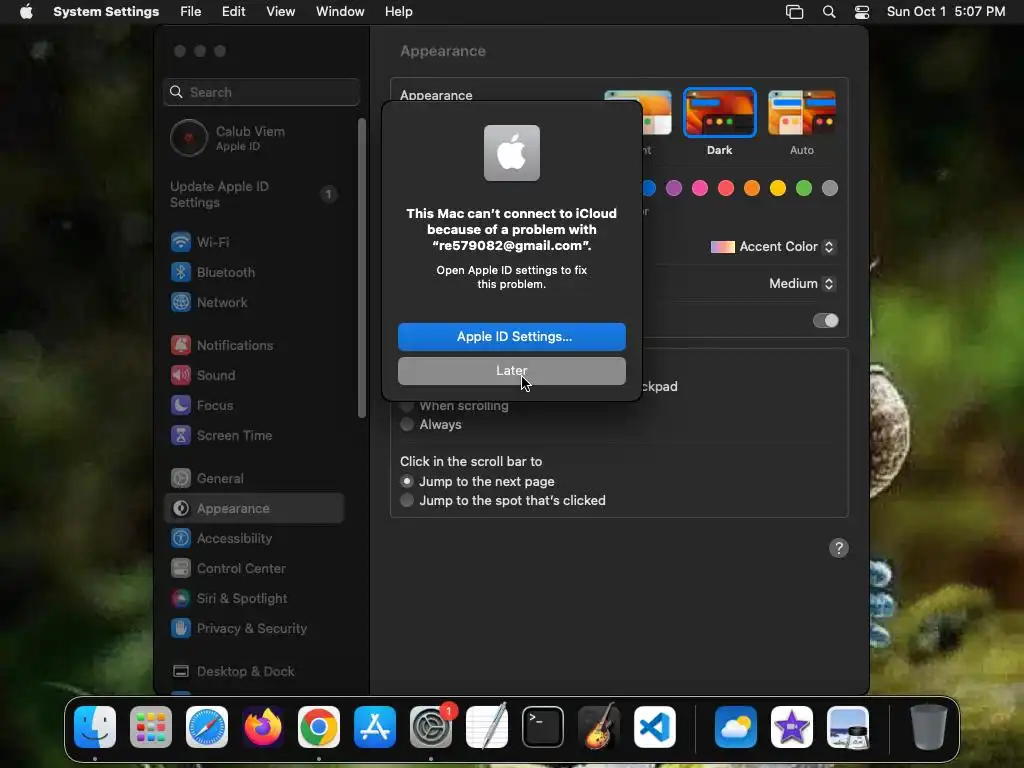The width and height of the screenshot is (1024, 768).
Task: Open the Help menu
Action: (x=398, y=12)
